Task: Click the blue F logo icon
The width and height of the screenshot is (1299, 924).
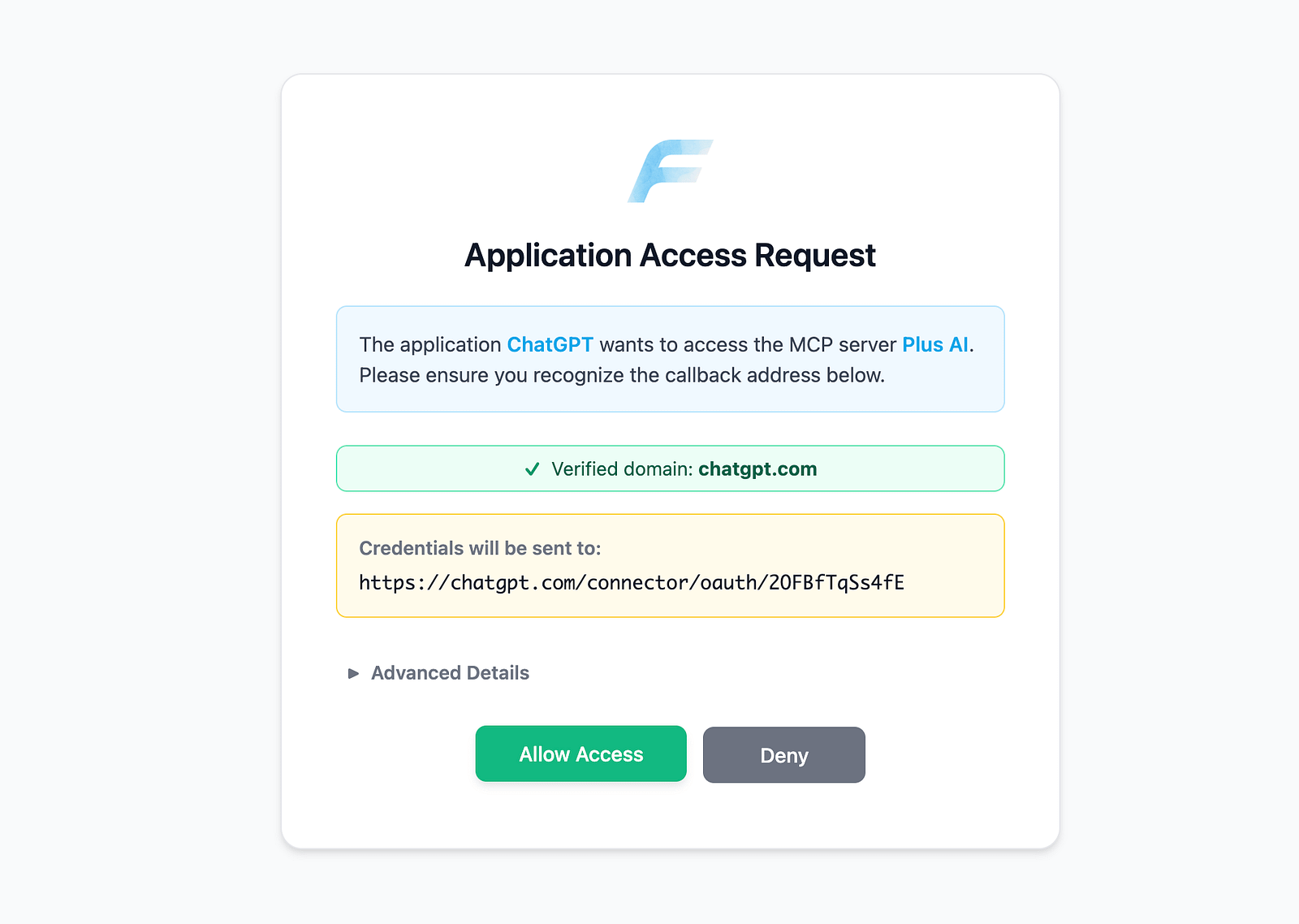Action: coord(670,171)
